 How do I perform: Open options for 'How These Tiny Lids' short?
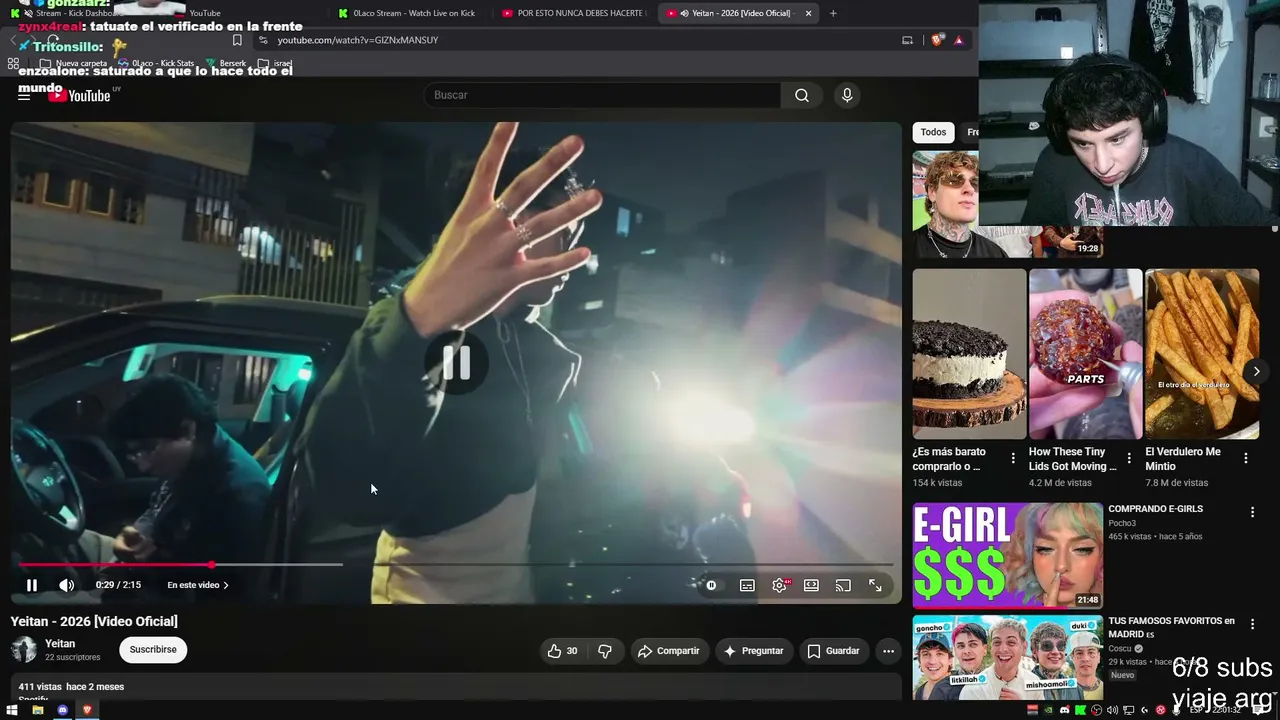[x=1129, y=458]
